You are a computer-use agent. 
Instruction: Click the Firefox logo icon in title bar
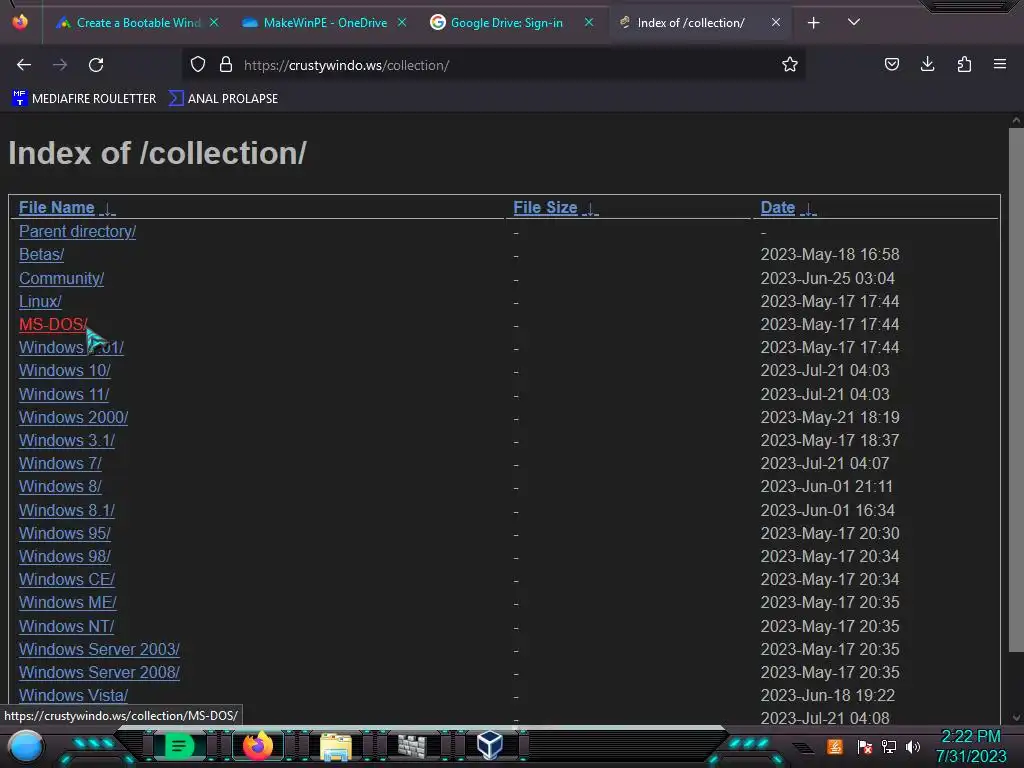point(20,22)
